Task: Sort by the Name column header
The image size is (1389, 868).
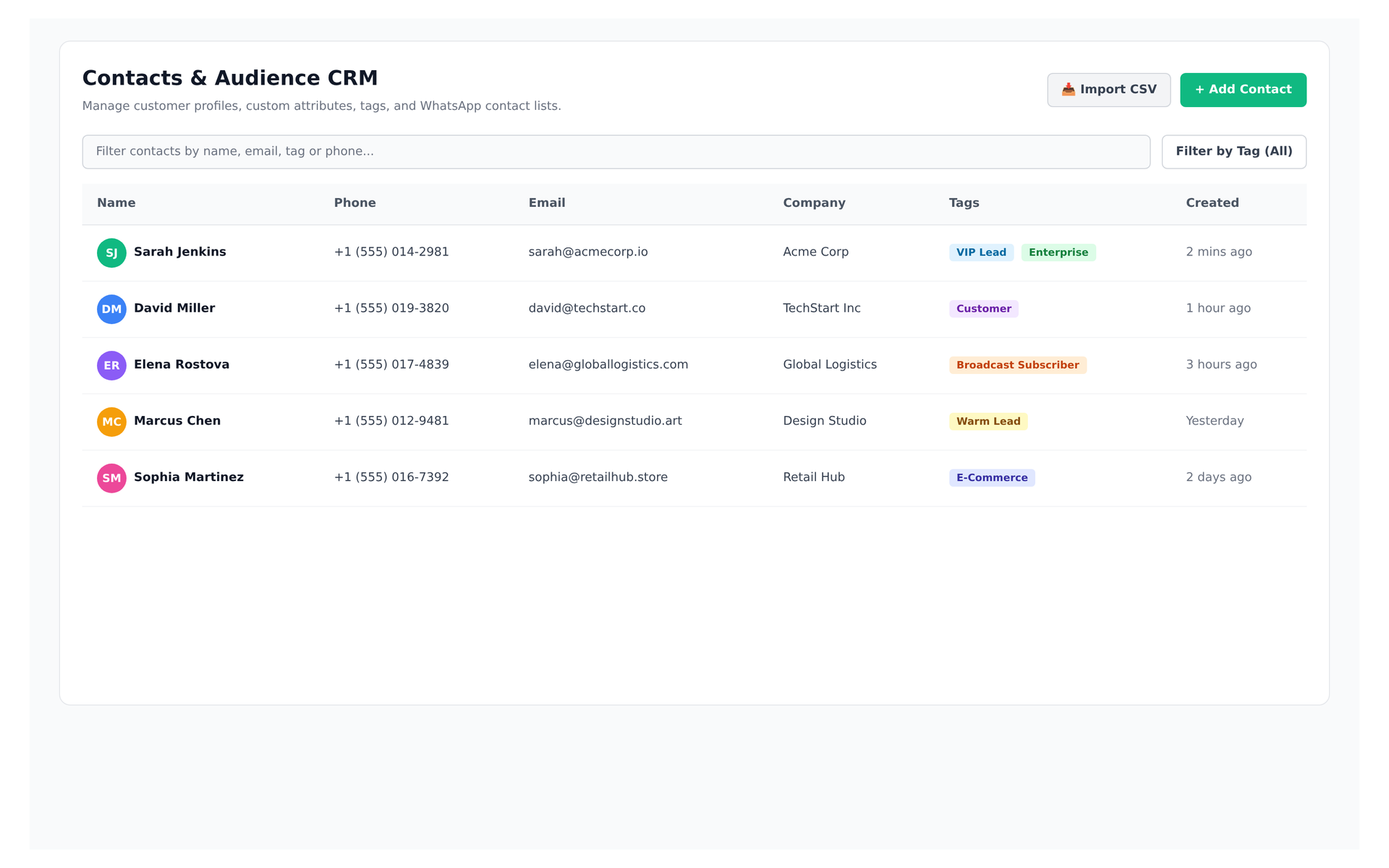Action: coord(116,203)
